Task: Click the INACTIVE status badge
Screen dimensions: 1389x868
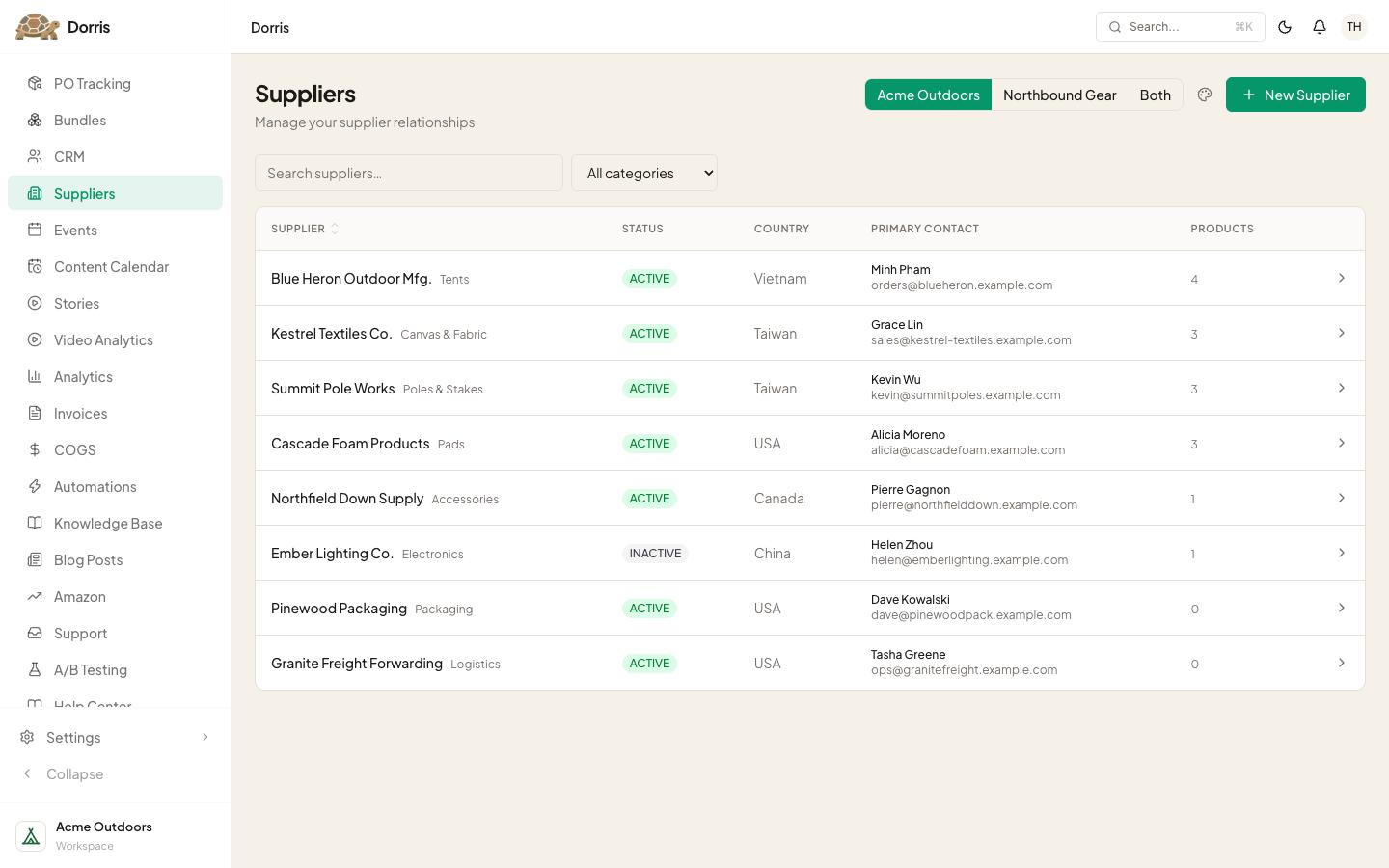Action: tap(655, 554)
